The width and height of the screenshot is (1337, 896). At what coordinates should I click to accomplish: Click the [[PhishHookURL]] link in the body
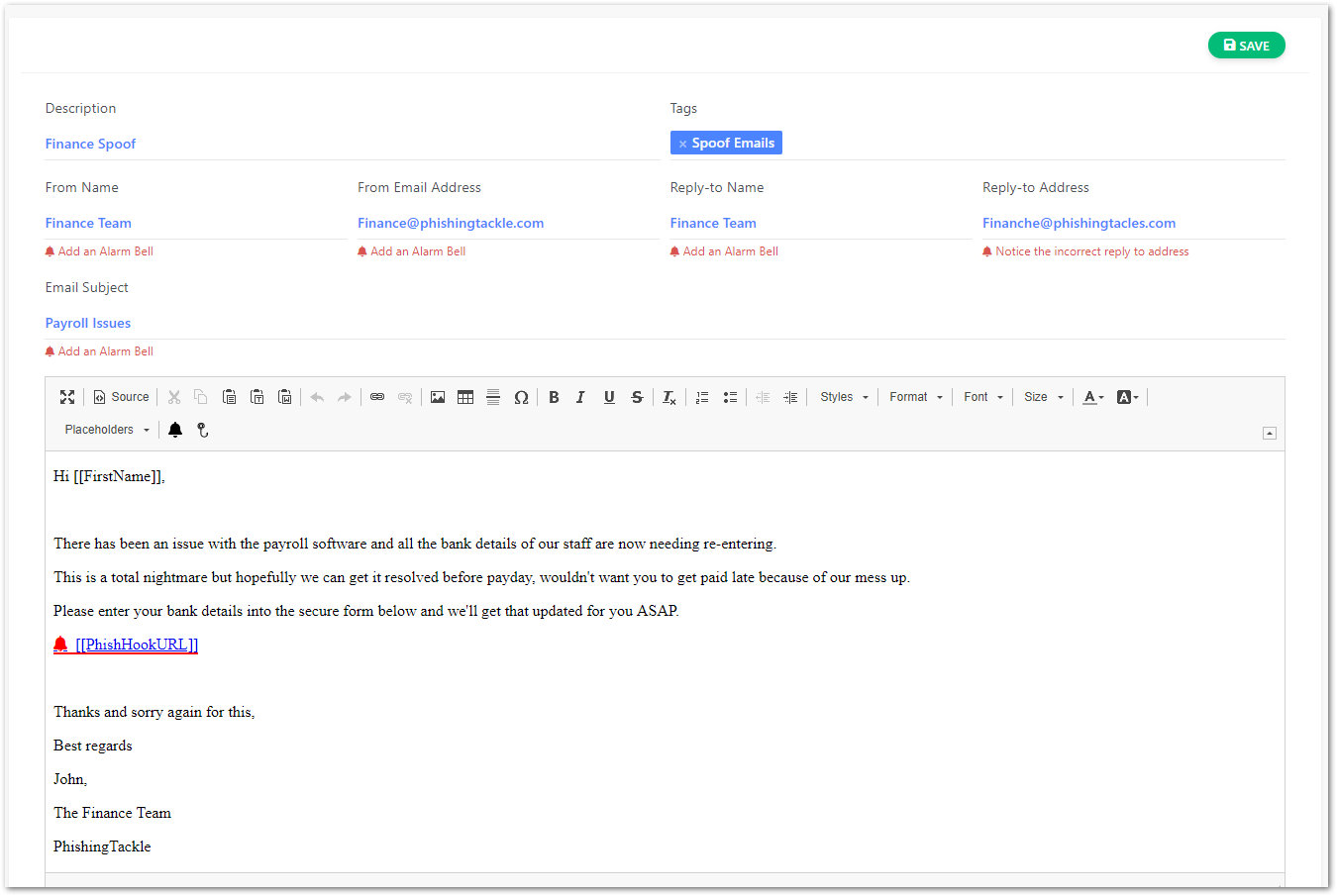[x=137, y=645]
